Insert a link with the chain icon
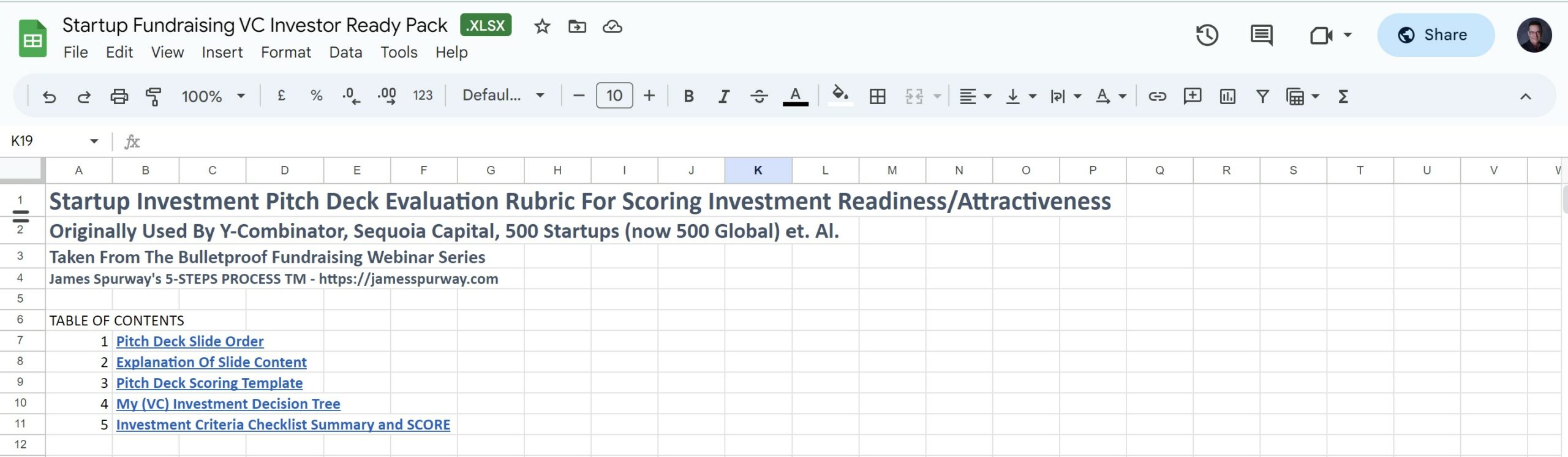1568x457 pixels. click(1157, 96)
